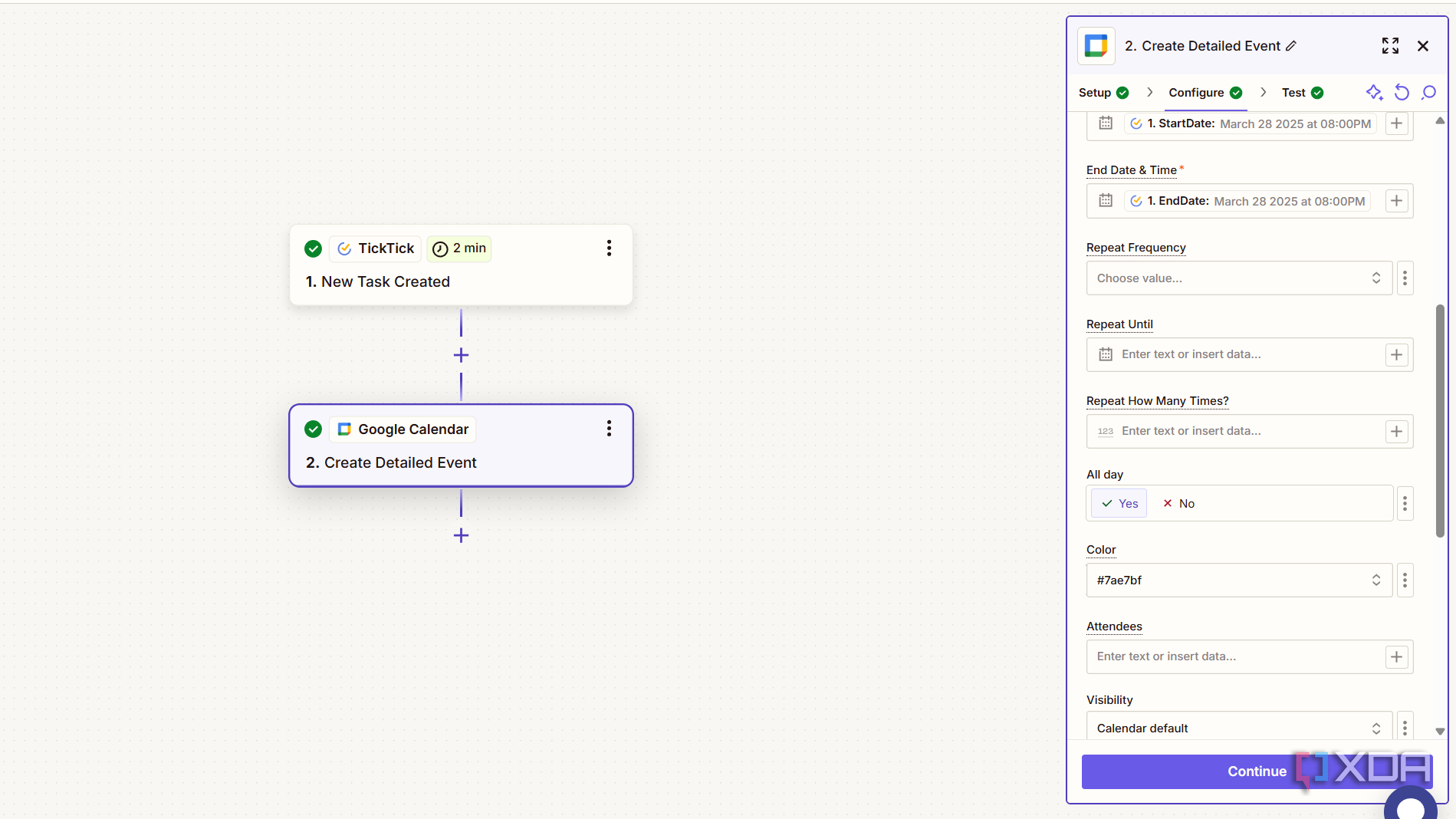Open the Color dropdown showing #7ae7bf
Image resolution: width=1456 pixels, height=819 pixels.
1239,580
